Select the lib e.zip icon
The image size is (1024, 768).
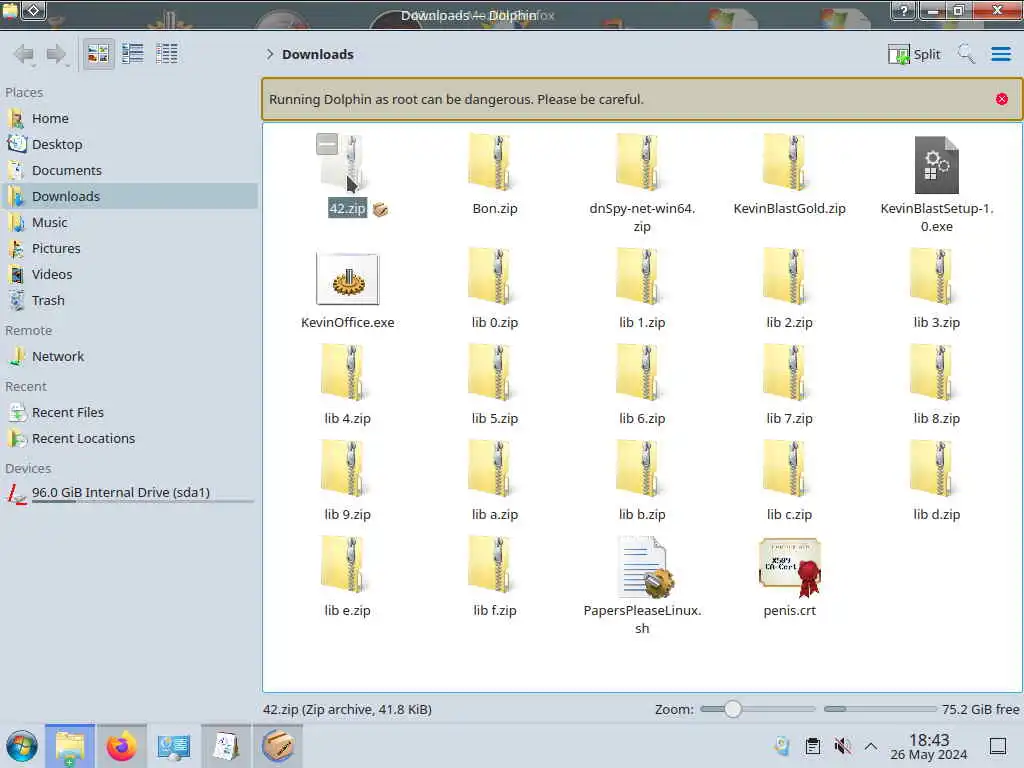coord(347,565)
